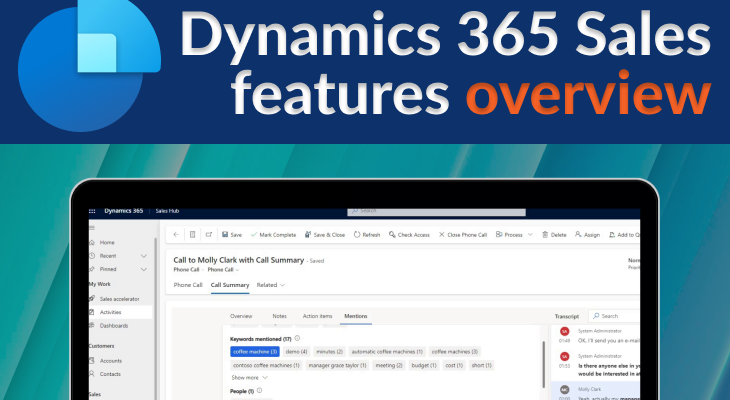Select keyword contoso coffee machines (1)
This screenshot has height=400, width=730.
click(266, 366)
